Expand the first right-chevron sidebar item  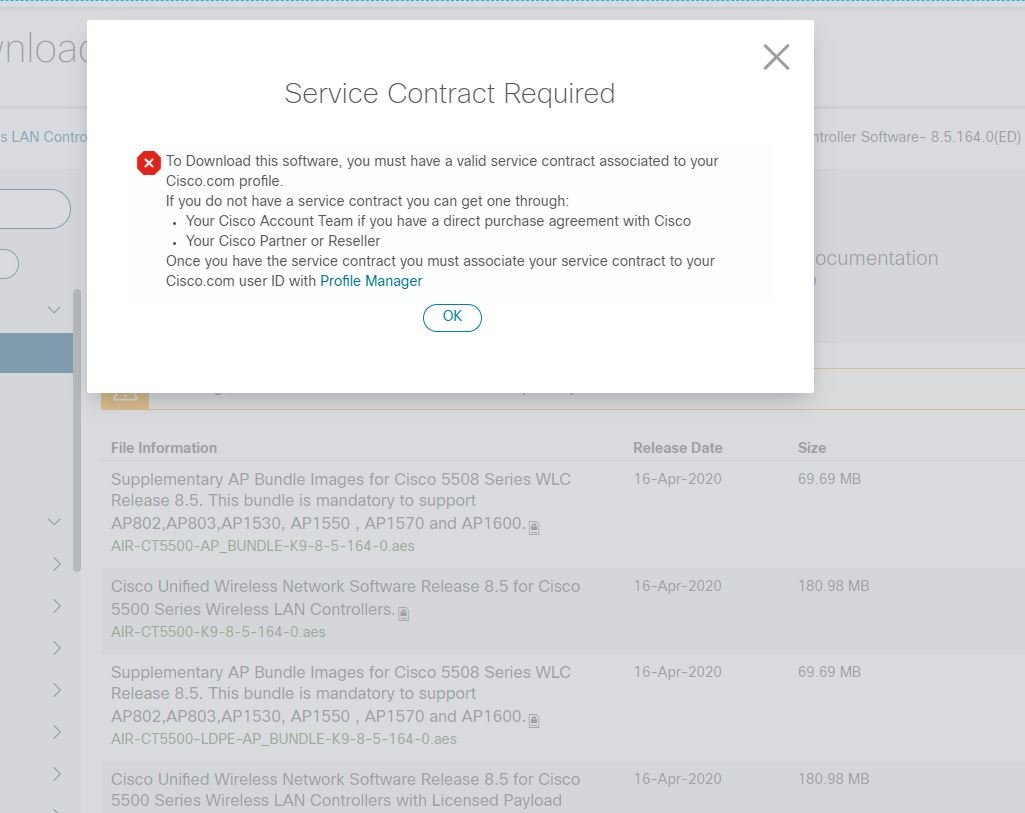coord(57,564)
